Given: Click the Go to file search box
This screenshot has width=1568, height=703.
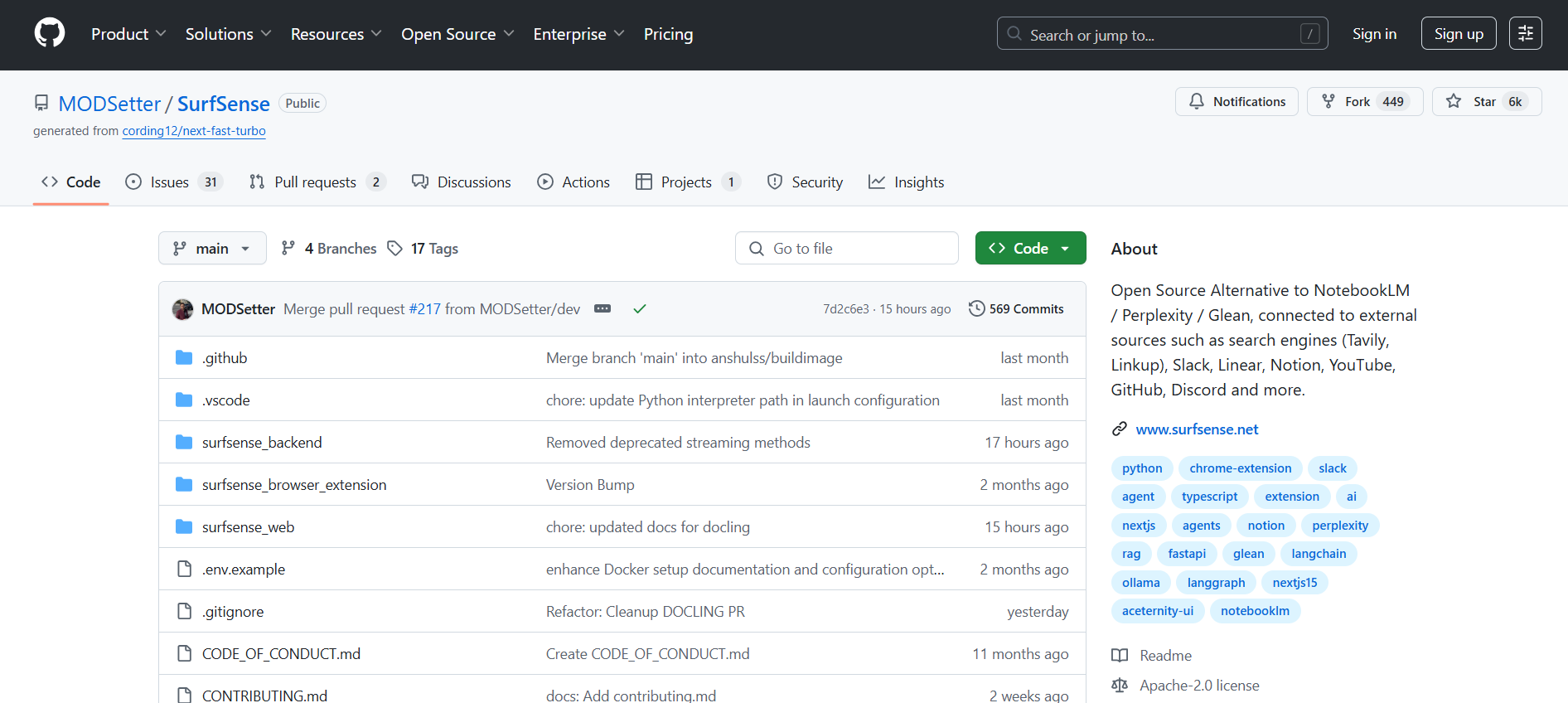Looking at the screenshot, I should point(846,248).
